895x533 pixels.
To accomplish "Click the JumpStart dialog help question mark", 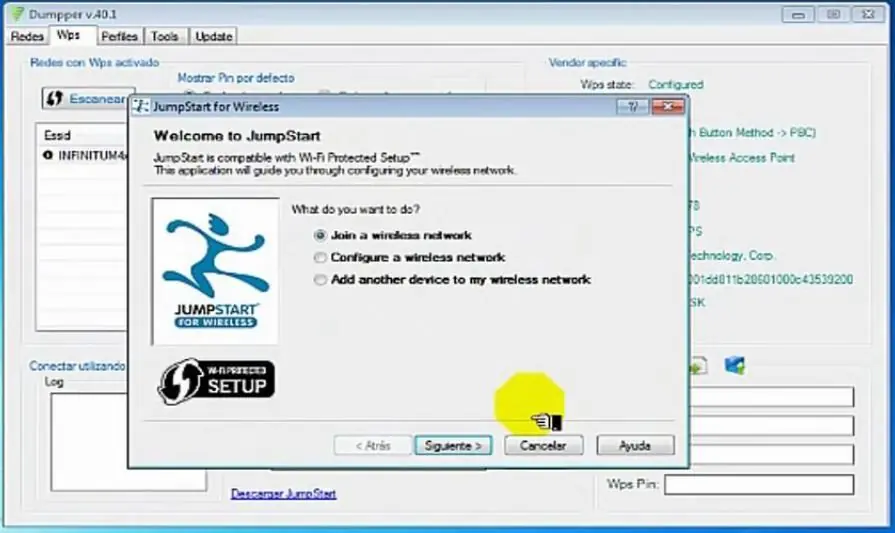I will coord(632,107).
